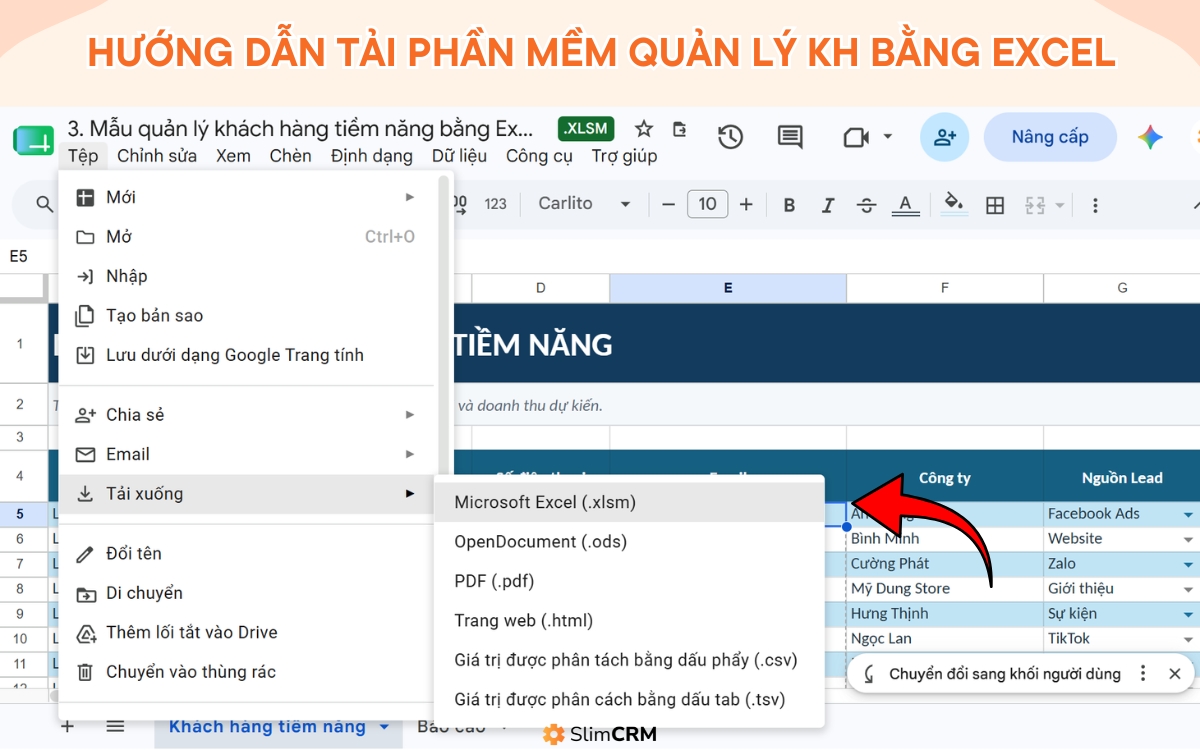Click the Tải xuống menu item
Image resolution: width=1200 pixels, height=750 pixels.
pos(247,494)
